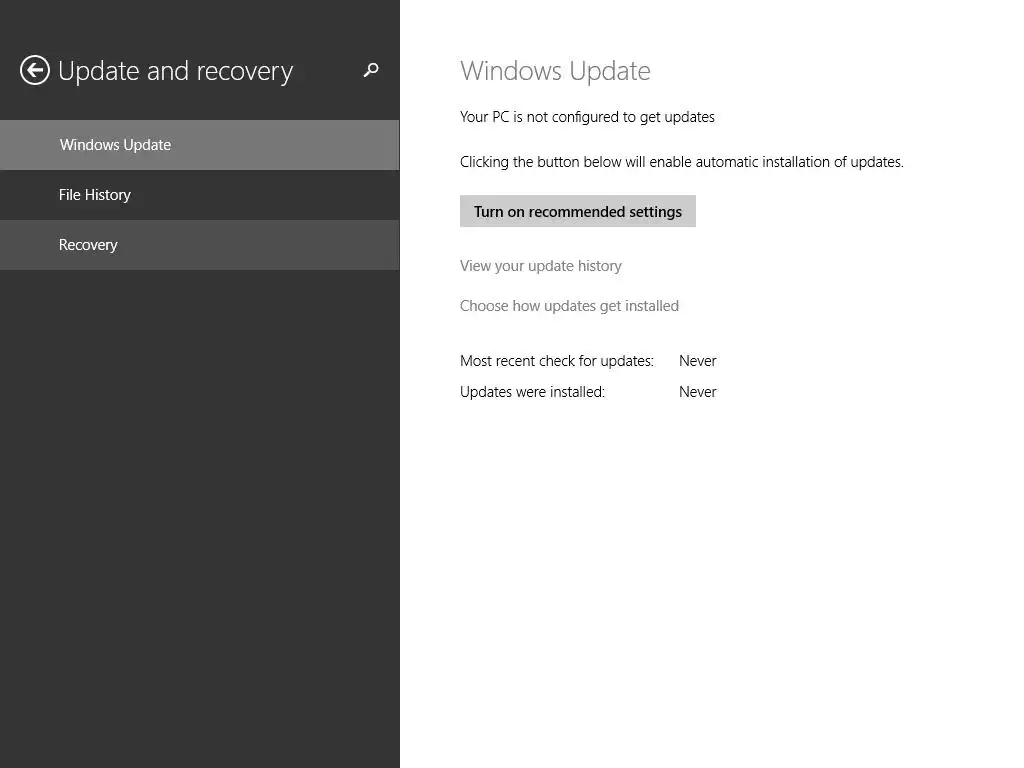
Task: Click the 'Clicking the button below' description
Action: tap(682, 162)
